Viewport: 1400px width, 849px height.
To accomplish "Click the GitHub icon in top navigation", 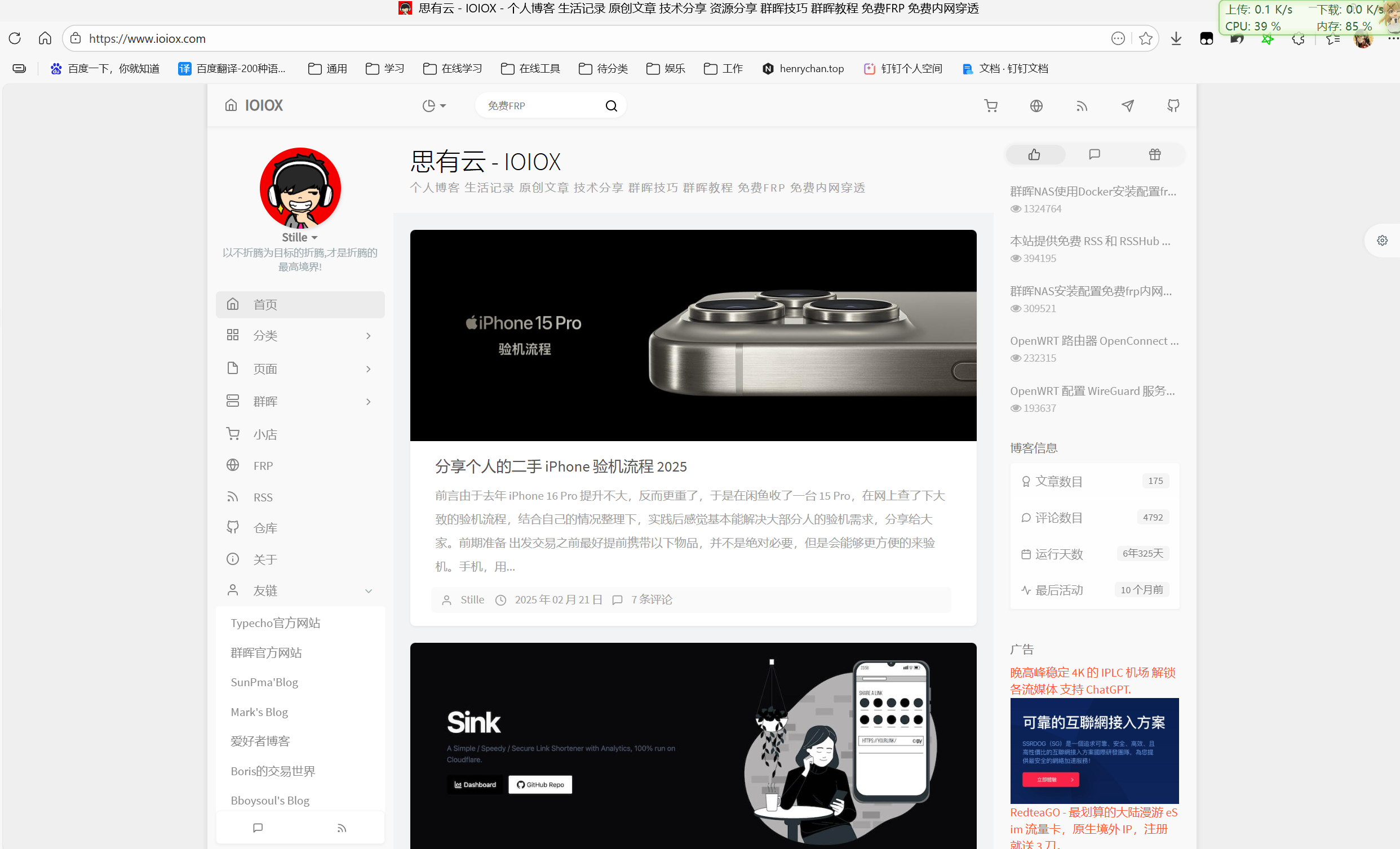I will tap(1173, 105).
